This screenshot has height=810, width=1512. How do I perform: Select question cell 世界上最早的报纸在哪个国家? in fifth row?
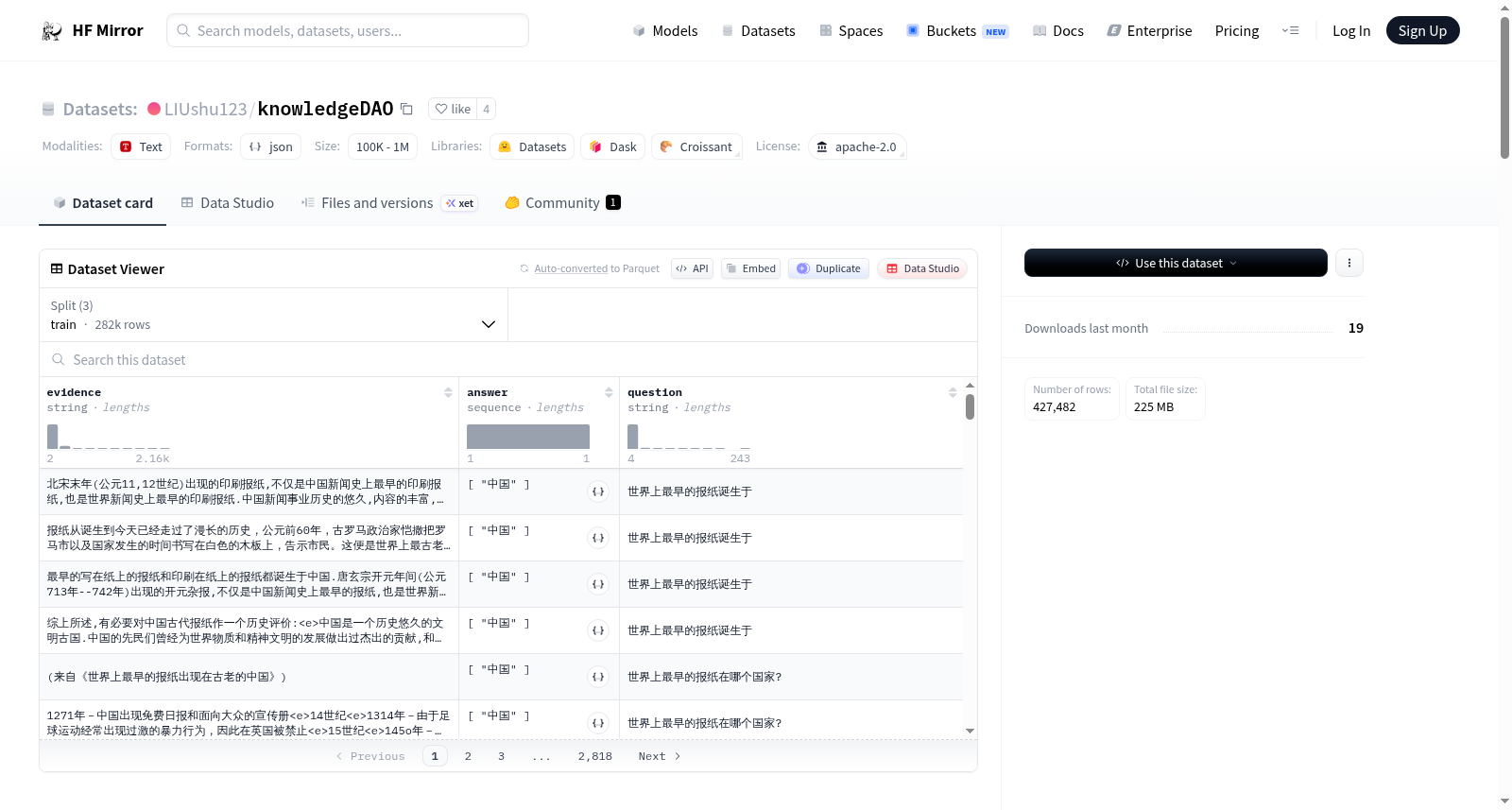click(x=791, y=677)
